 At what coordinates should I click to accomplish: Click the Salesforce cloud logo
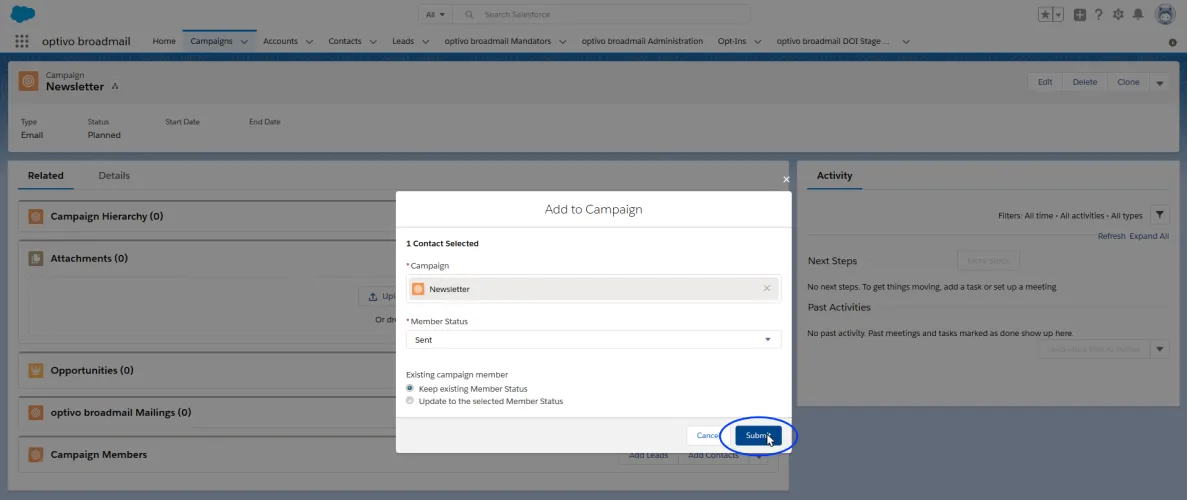[x=23, y=14]
